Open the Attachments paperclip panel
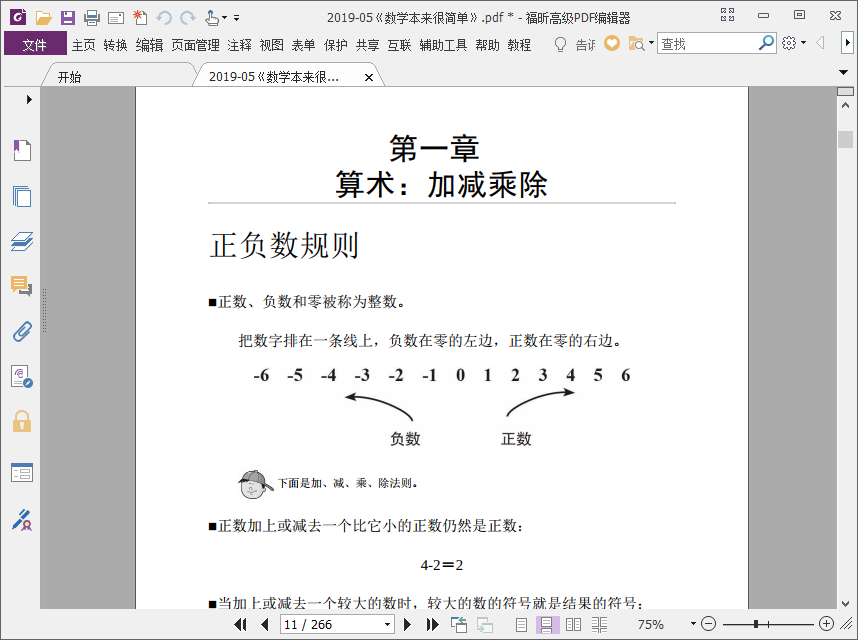 22,331
